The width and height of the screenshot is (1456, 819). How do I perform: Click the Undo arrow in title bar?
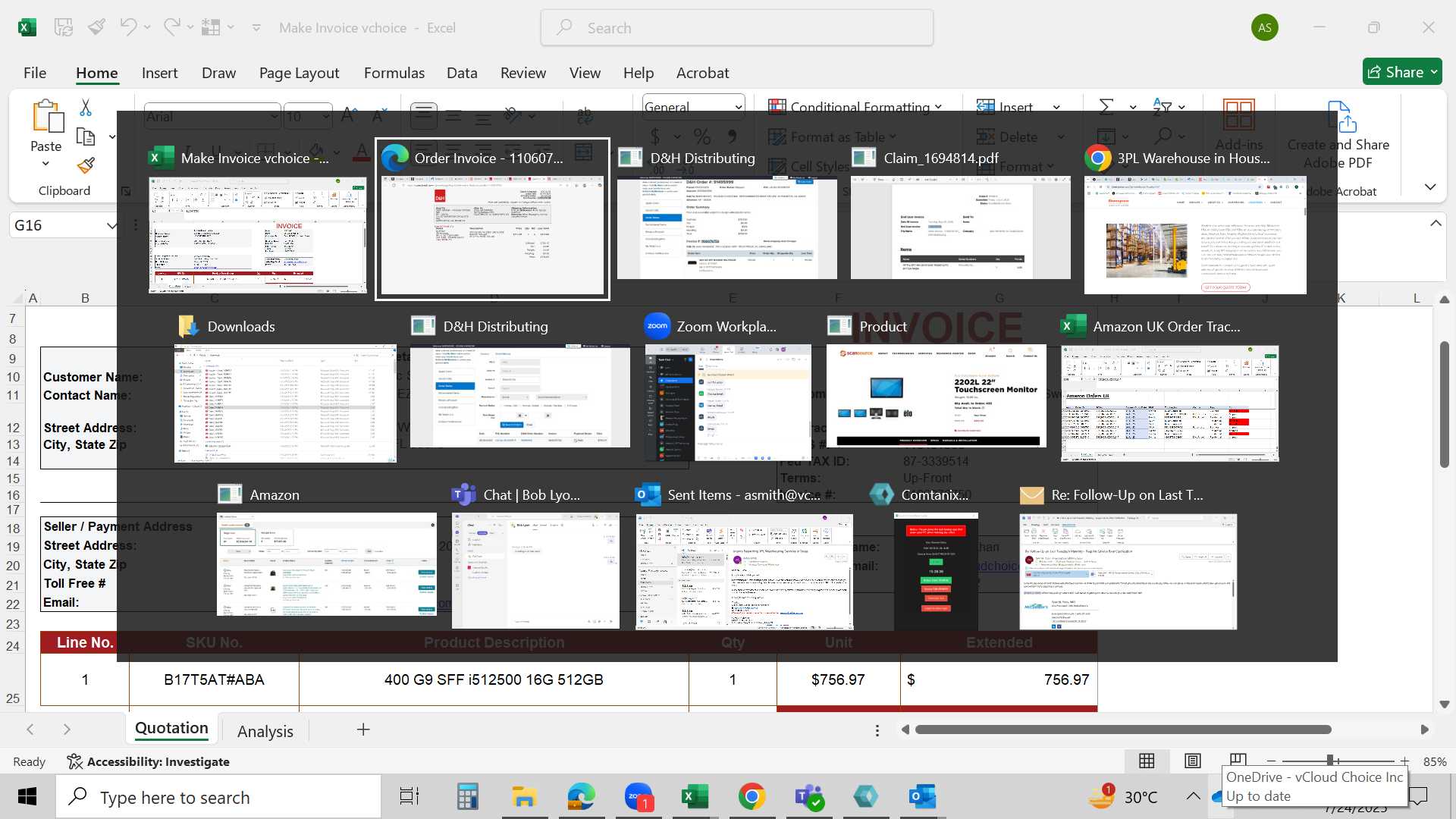click(x=128, y=27)
